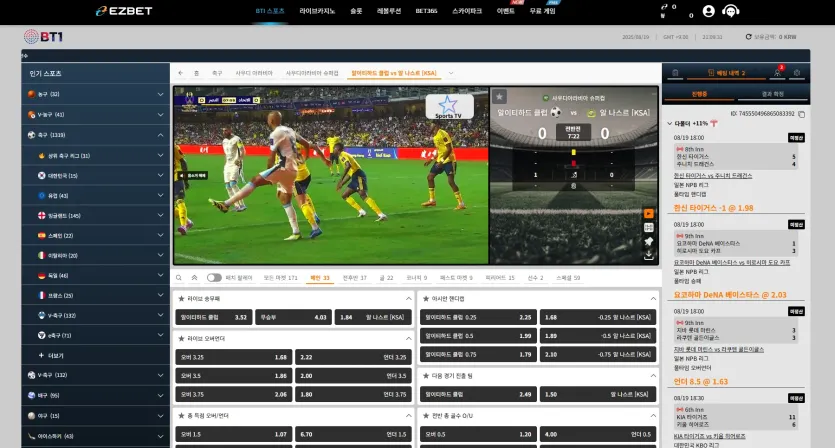
Task: Open the Yokohama DeNA BayStars match link
Action: click(x=732, y=263)
